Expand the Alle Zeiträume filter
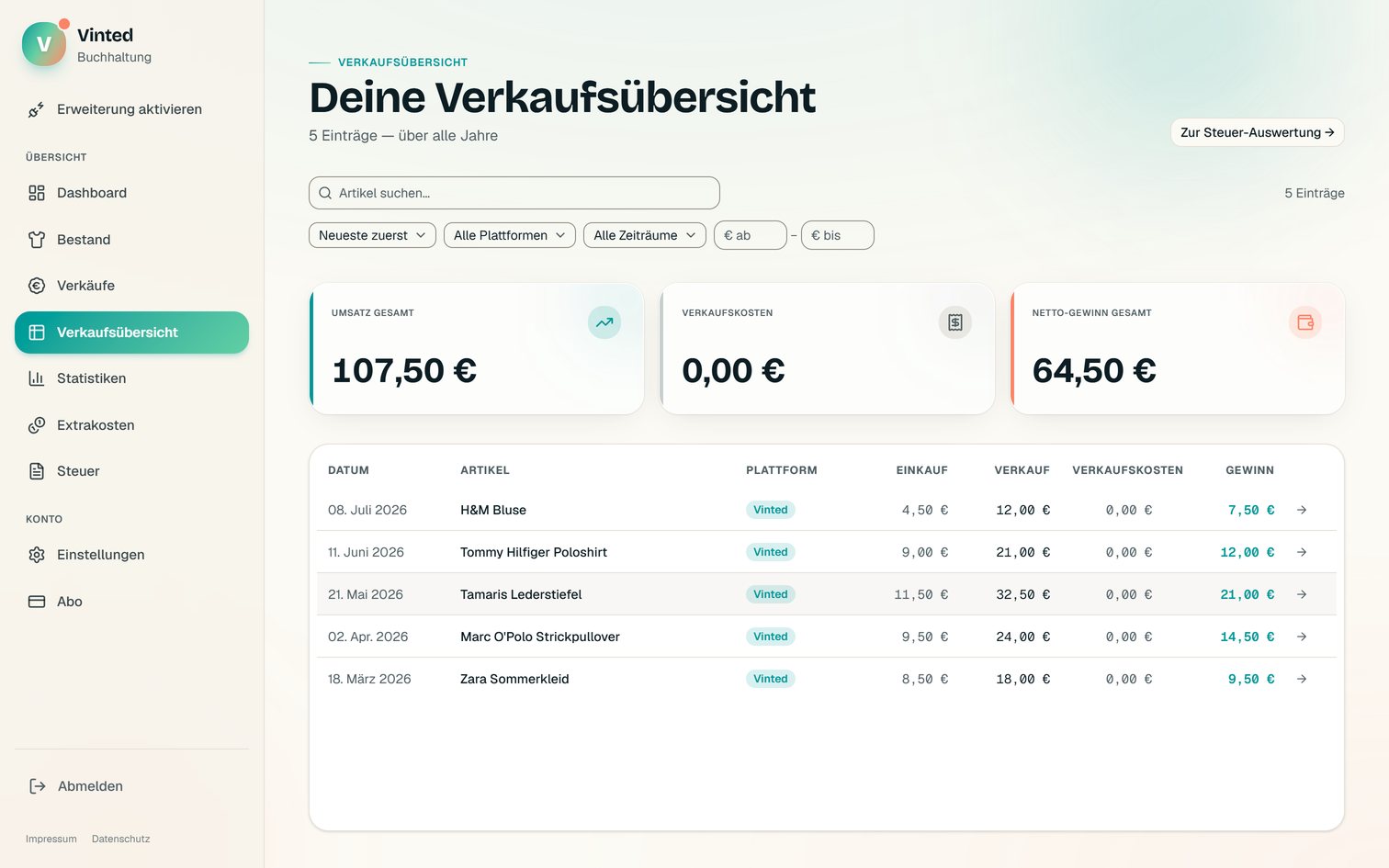The height and width of the screenshot is (868, 1389). point(645,235)
